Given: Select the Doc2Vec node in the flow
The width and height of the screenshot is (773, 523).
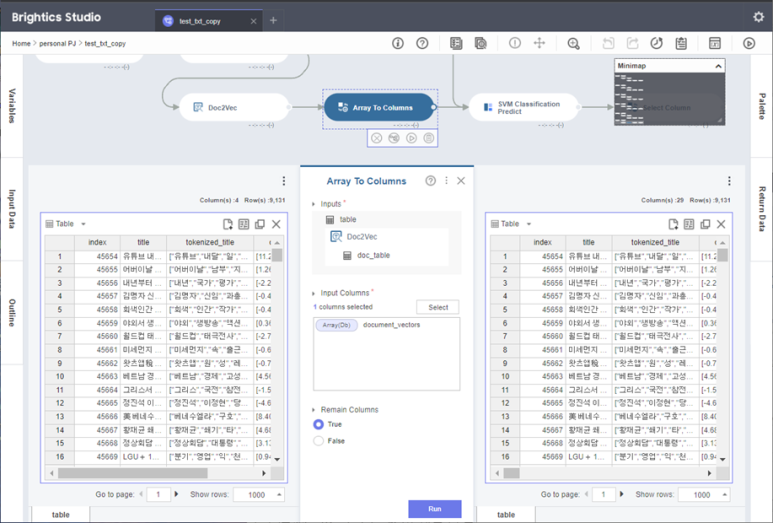Looking at the screenshot, I should tap(234, 107).
